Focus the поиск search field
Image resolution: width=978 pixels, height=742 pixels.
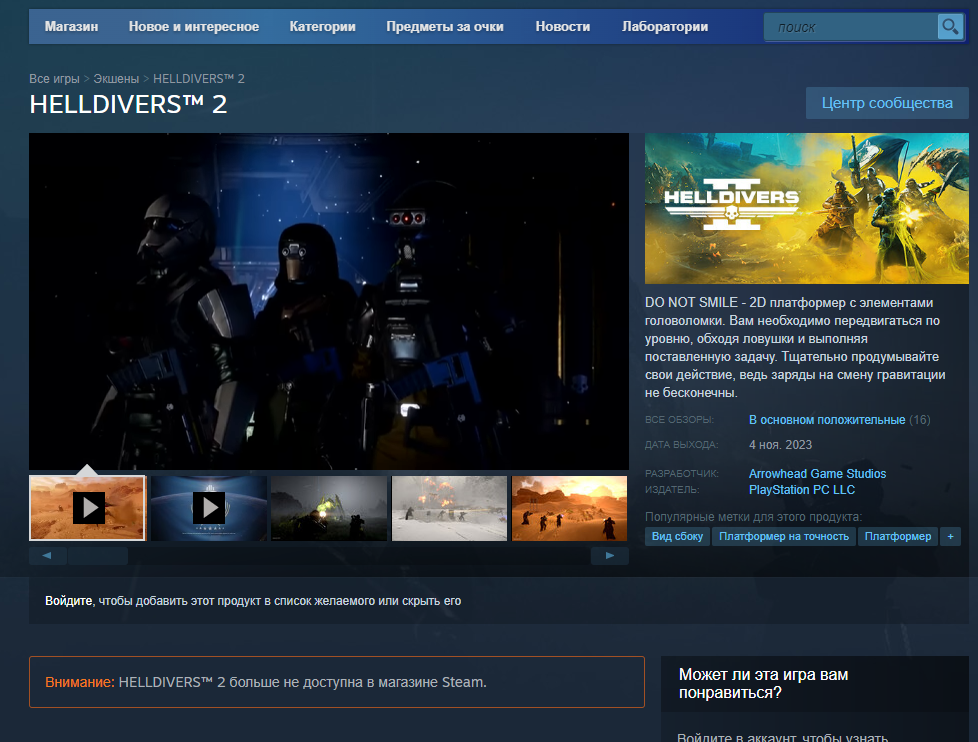(851, 27)
